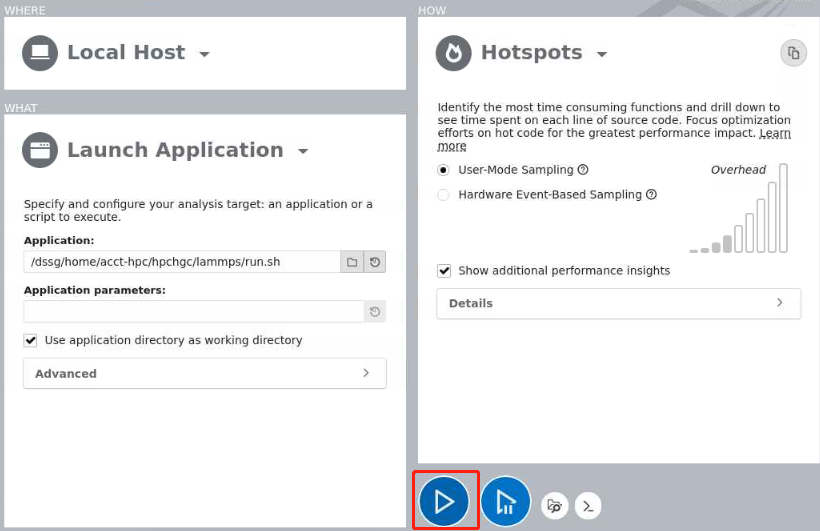
Task: Click the Application path input field
Action: [182, 262]
